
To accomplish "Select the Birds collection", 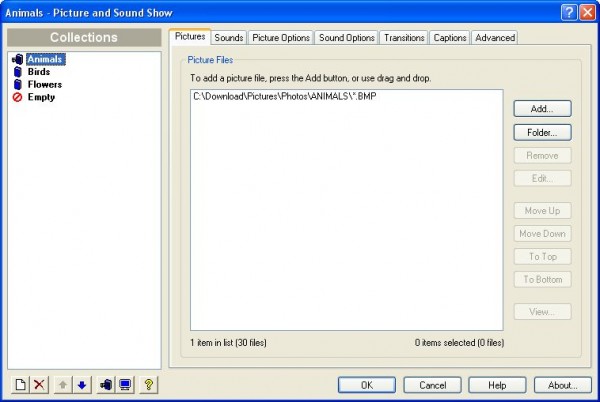I will [x=39, y=72].
